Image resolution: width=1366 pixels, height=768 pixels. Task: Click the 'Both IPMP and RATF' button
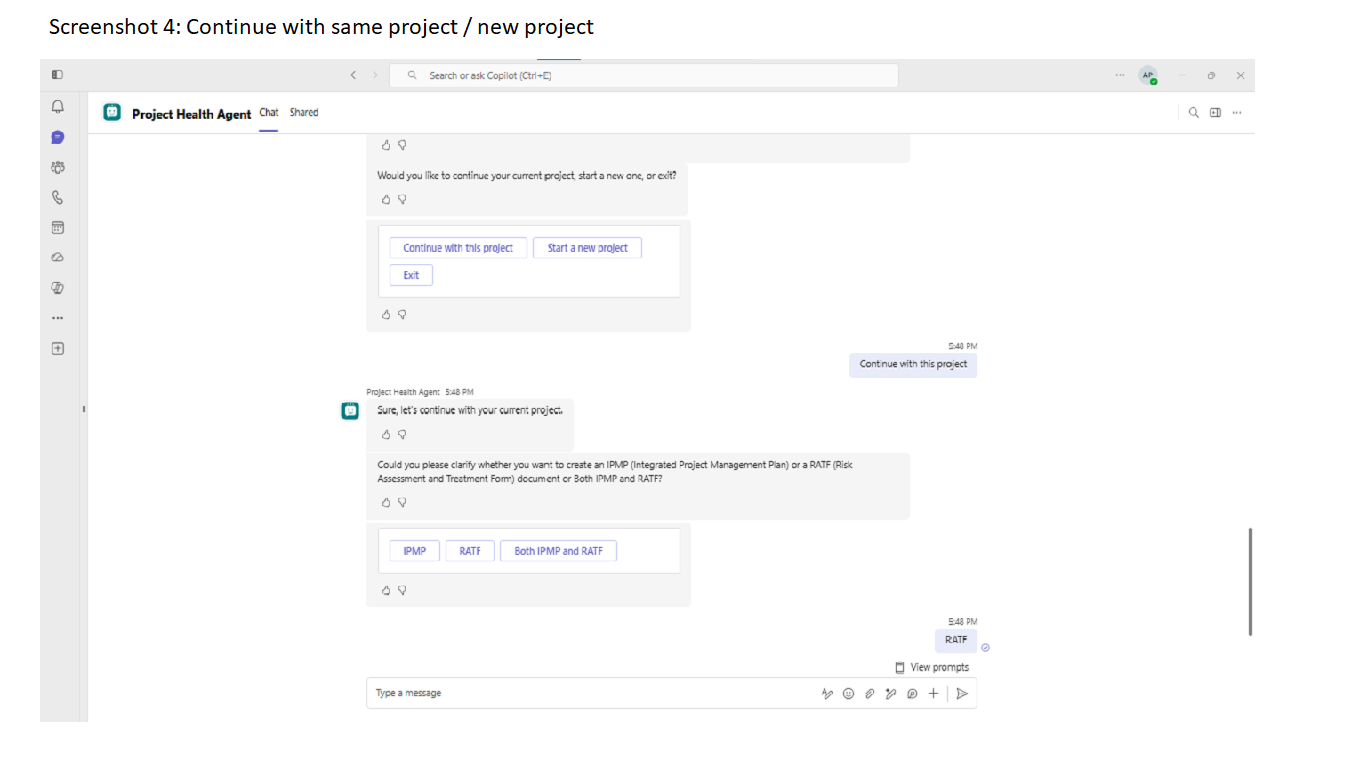(558, 551)
